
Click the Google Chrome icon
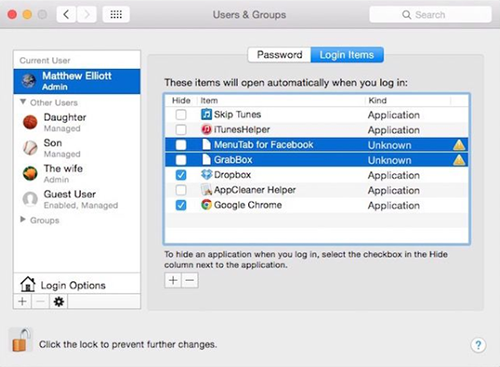206,205
